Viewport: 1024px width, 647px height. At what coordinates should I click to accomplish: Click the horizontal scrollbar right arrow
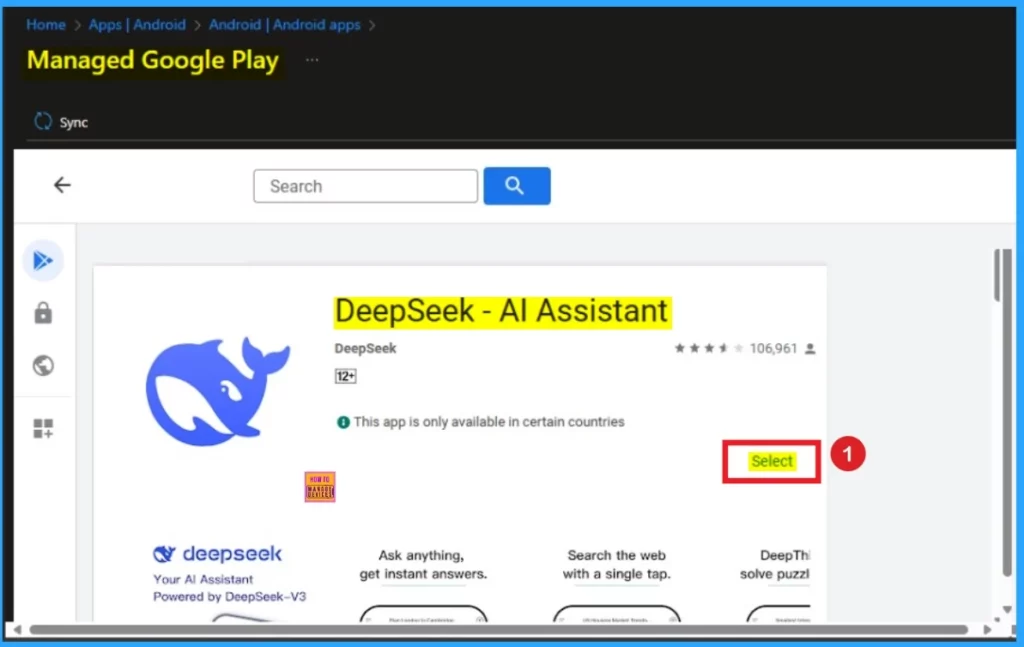point(987,629)
